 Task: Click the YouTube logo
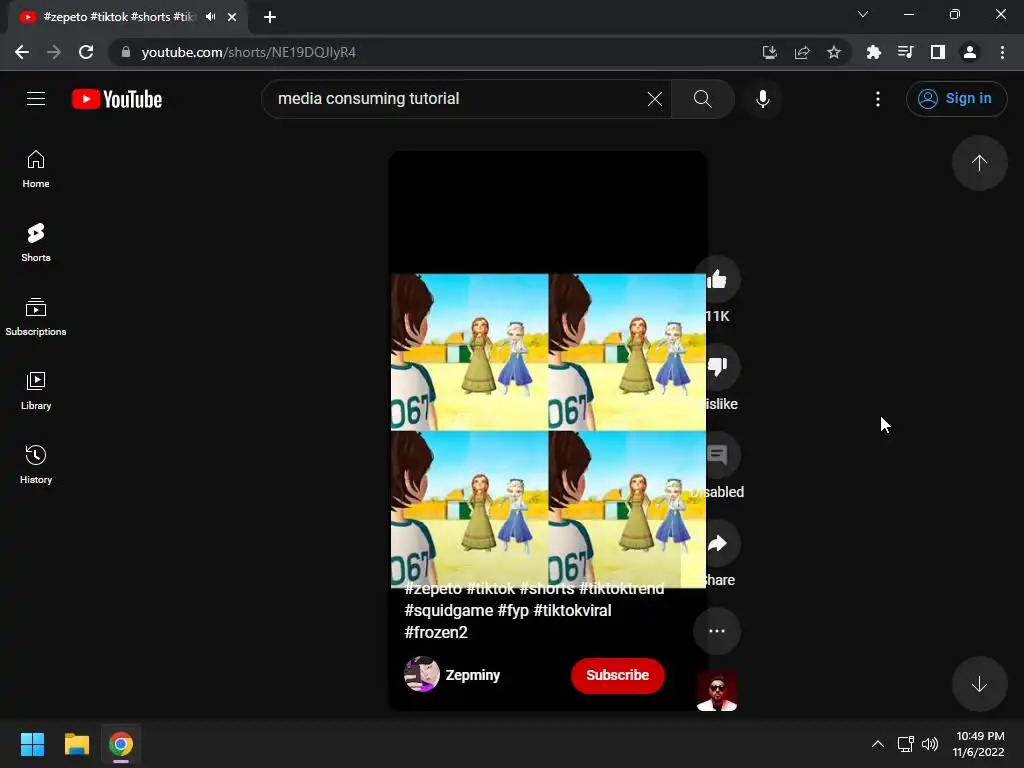click(x=117, y=99)
